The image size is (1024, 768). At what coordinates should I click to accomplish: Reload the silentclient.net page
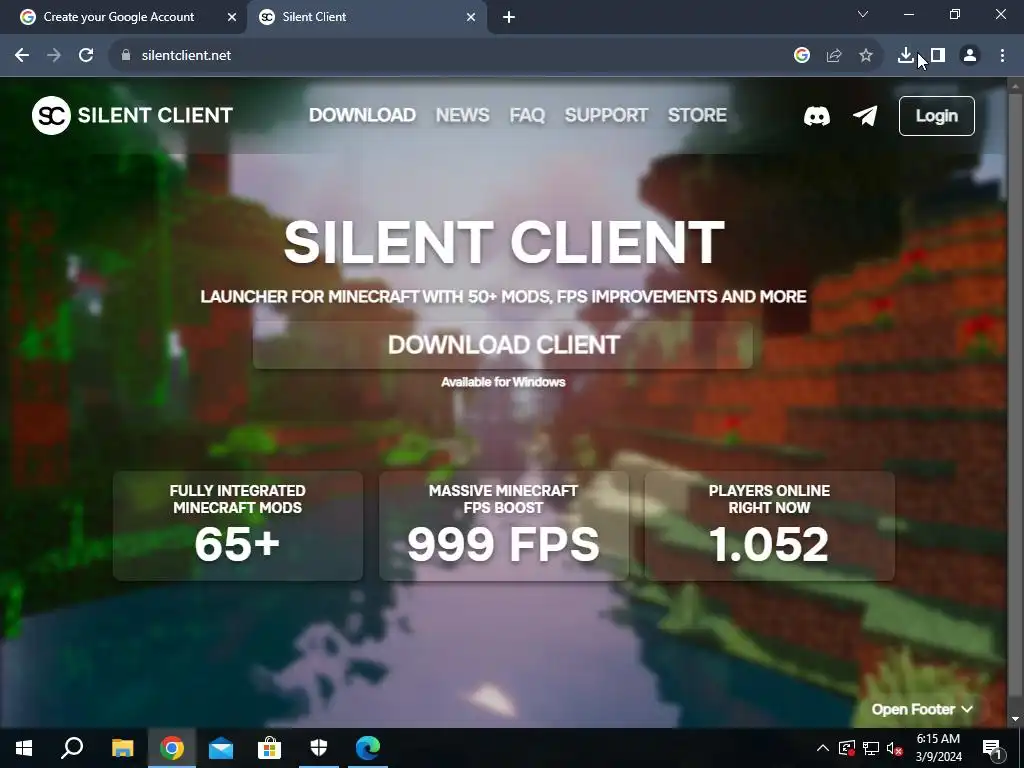86,56
